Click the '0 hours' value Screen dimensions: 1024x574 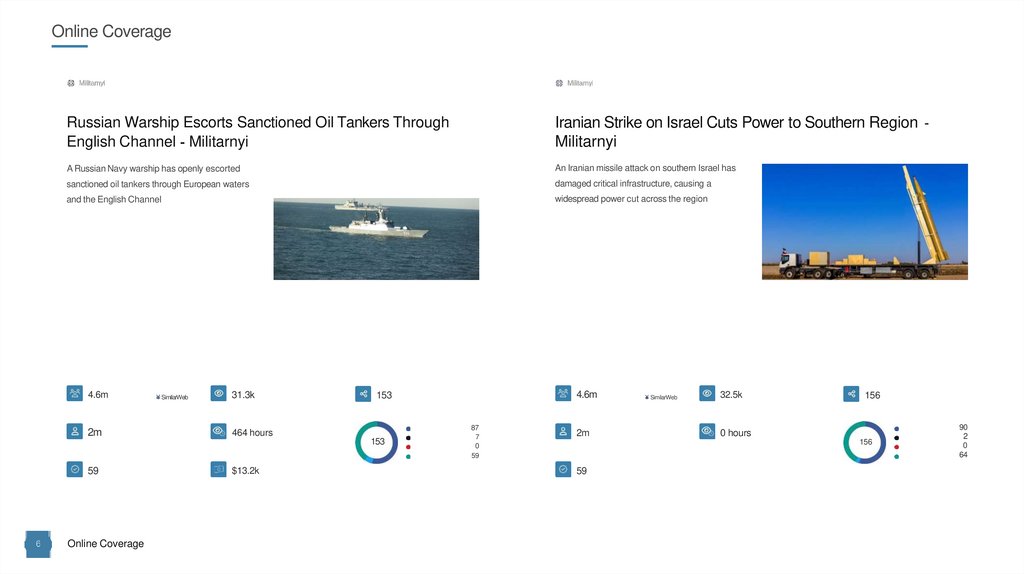point(735,432)
